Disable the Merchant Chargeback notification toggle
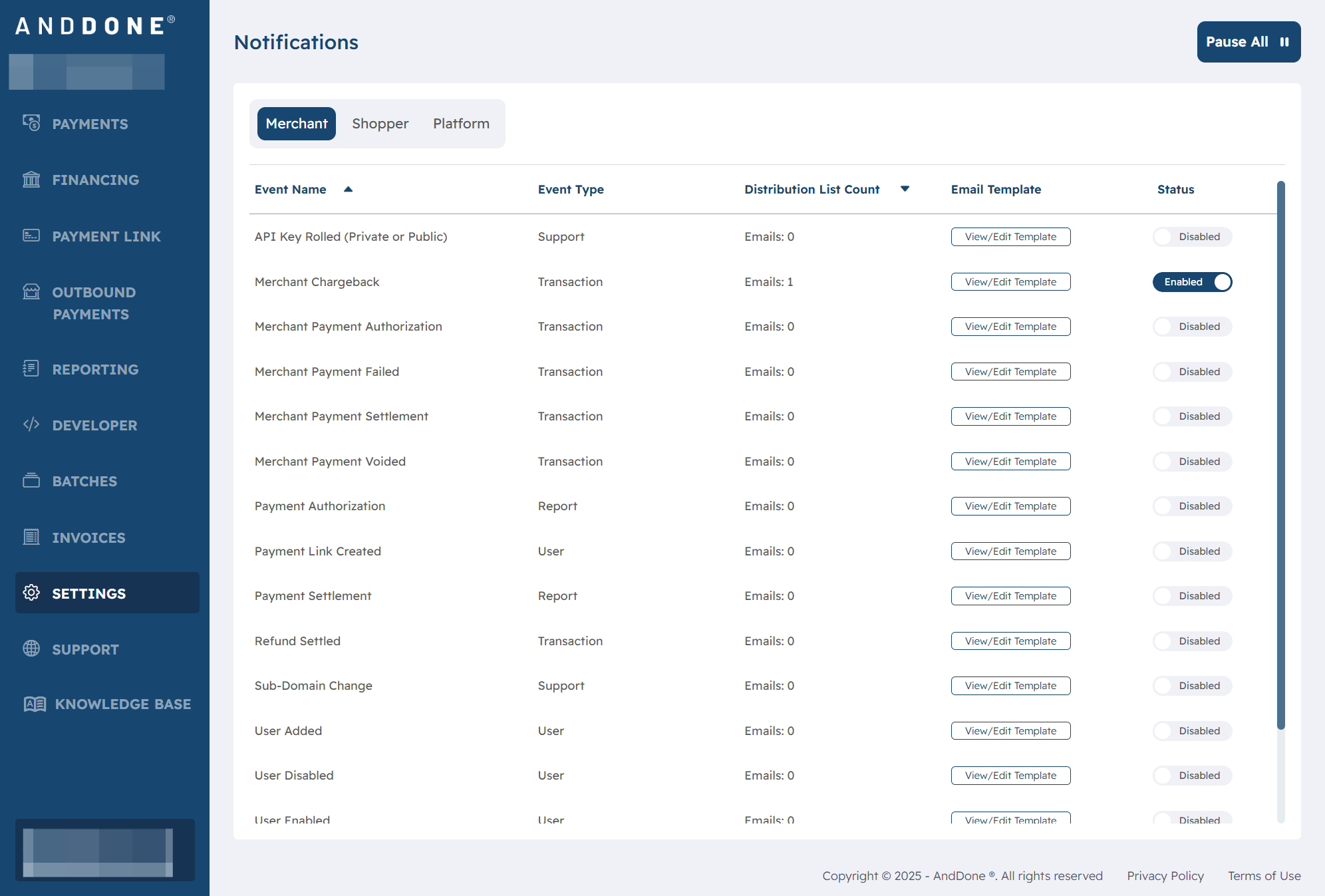This screenshot has height=896, width=1325. 1192,282
